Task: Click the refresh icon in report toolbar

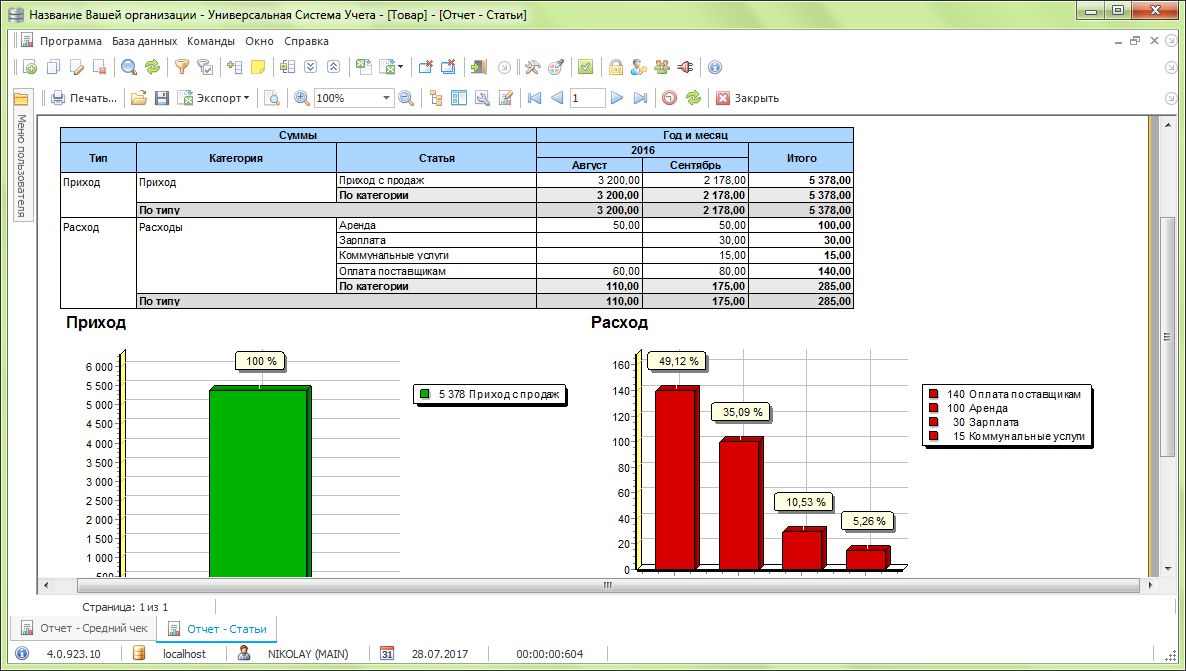Action: [x=693, y=98]
